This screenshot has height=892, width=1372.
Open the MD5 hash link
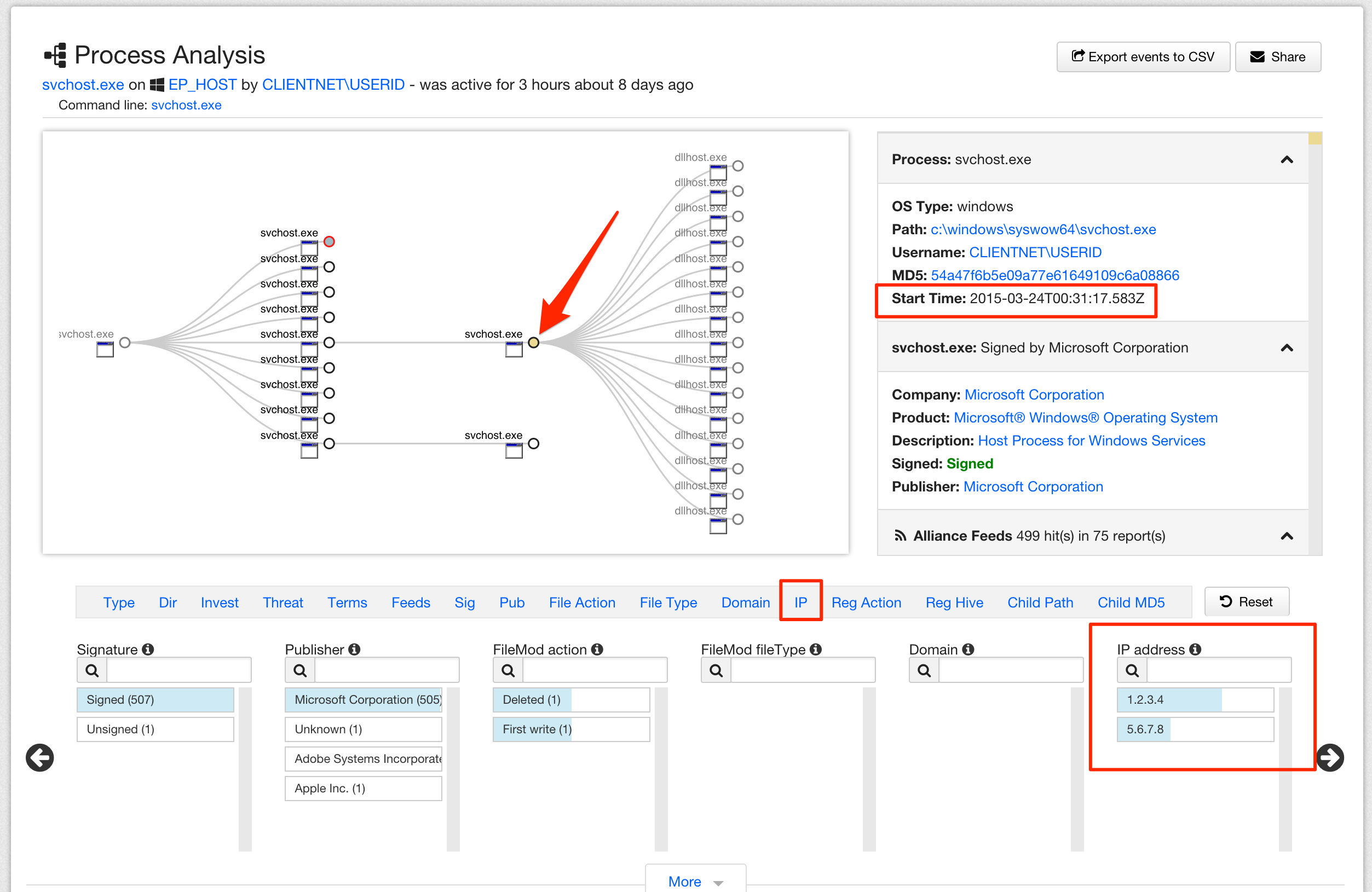1054,275
